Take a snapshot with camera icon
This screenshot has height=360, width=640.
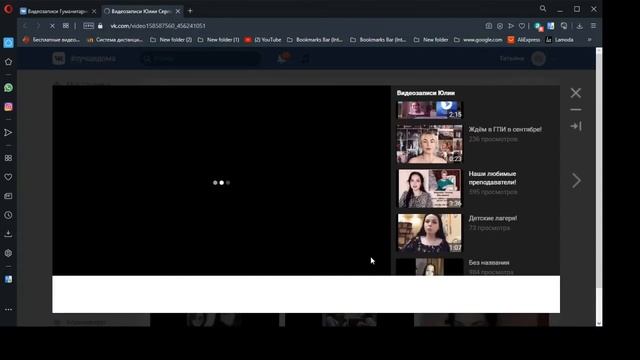[x=489, y=26]
